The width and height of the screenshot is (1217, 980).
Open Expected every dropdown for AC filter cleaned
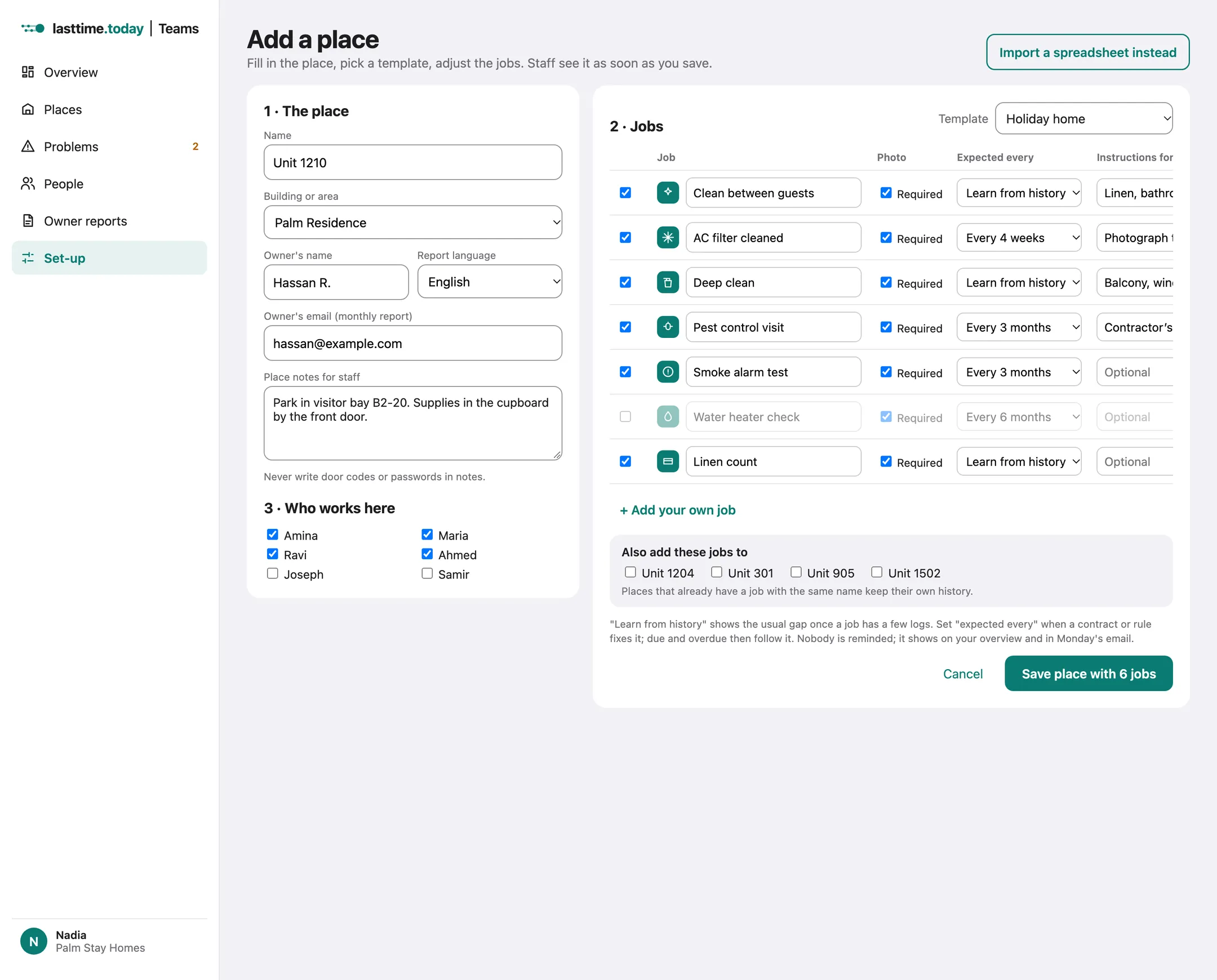[1019, 238]
